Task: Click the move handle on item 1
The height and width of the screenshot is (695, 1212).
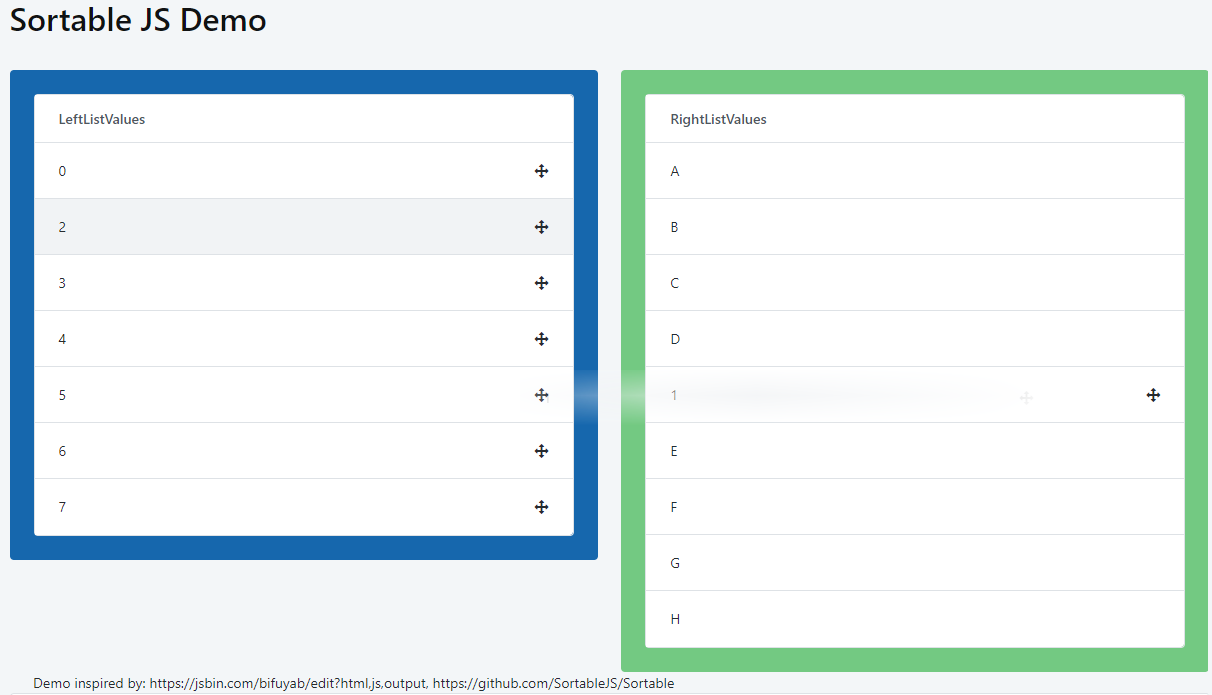Action: (x=1153, y=395)
